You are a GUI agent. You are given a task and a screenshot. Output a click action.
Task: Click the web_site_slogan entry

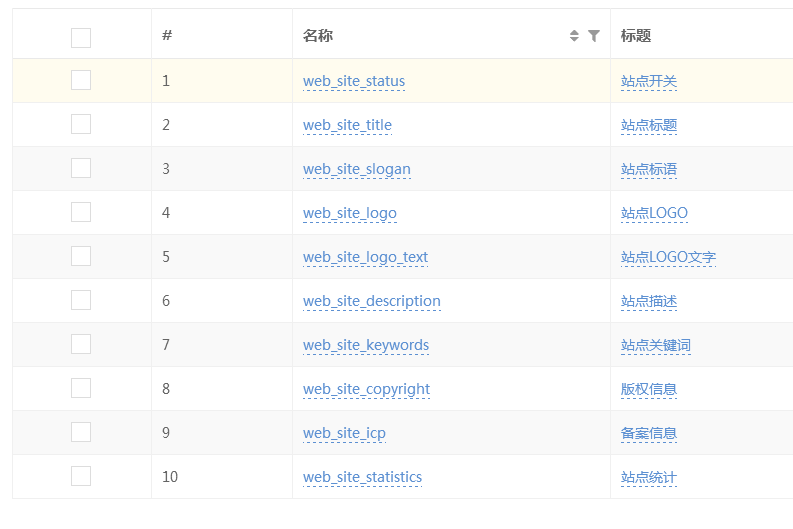coord(357,169)
